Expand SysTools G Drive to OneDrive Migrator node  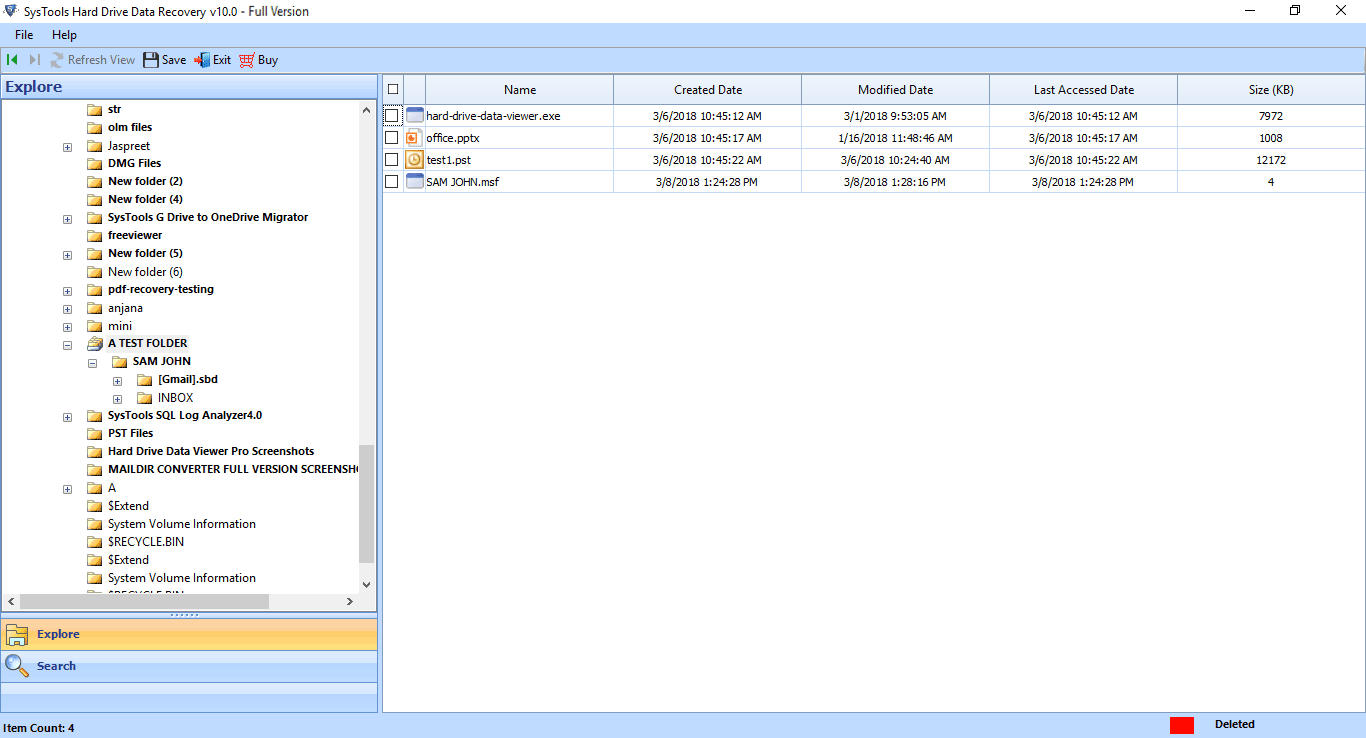click(67, 219)
